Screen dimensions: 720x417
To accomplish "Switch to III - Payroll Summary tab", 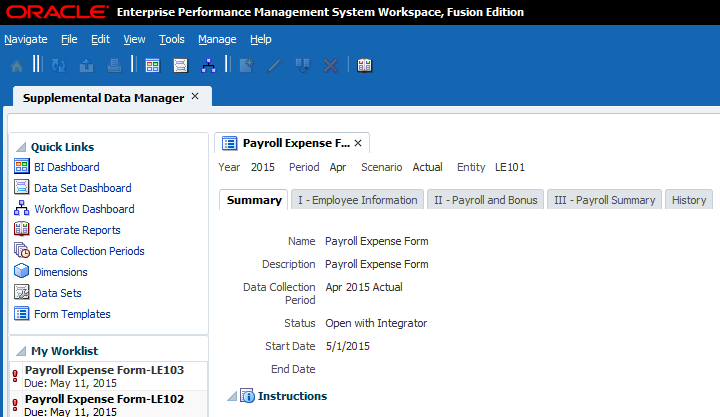I will pos(605,200).
